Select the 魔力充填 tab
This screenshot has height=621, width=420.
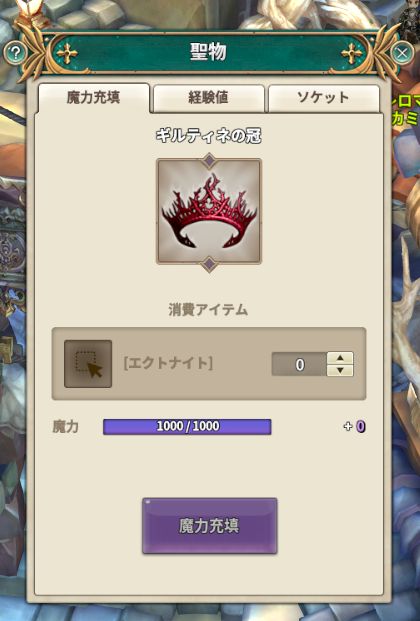tap(94, 97)
